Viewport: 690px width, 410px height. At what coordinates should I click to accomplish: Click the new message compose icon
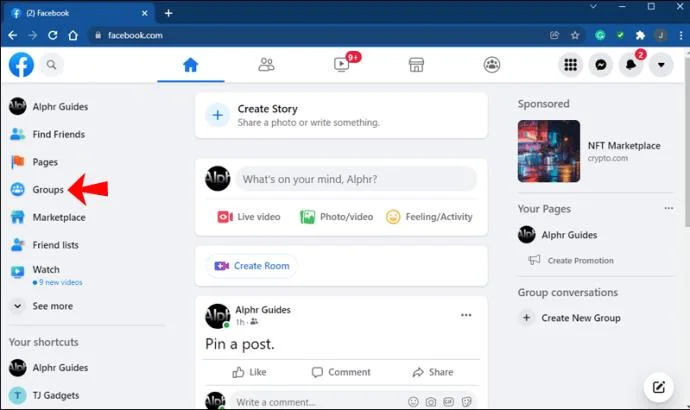coord(658,387)
